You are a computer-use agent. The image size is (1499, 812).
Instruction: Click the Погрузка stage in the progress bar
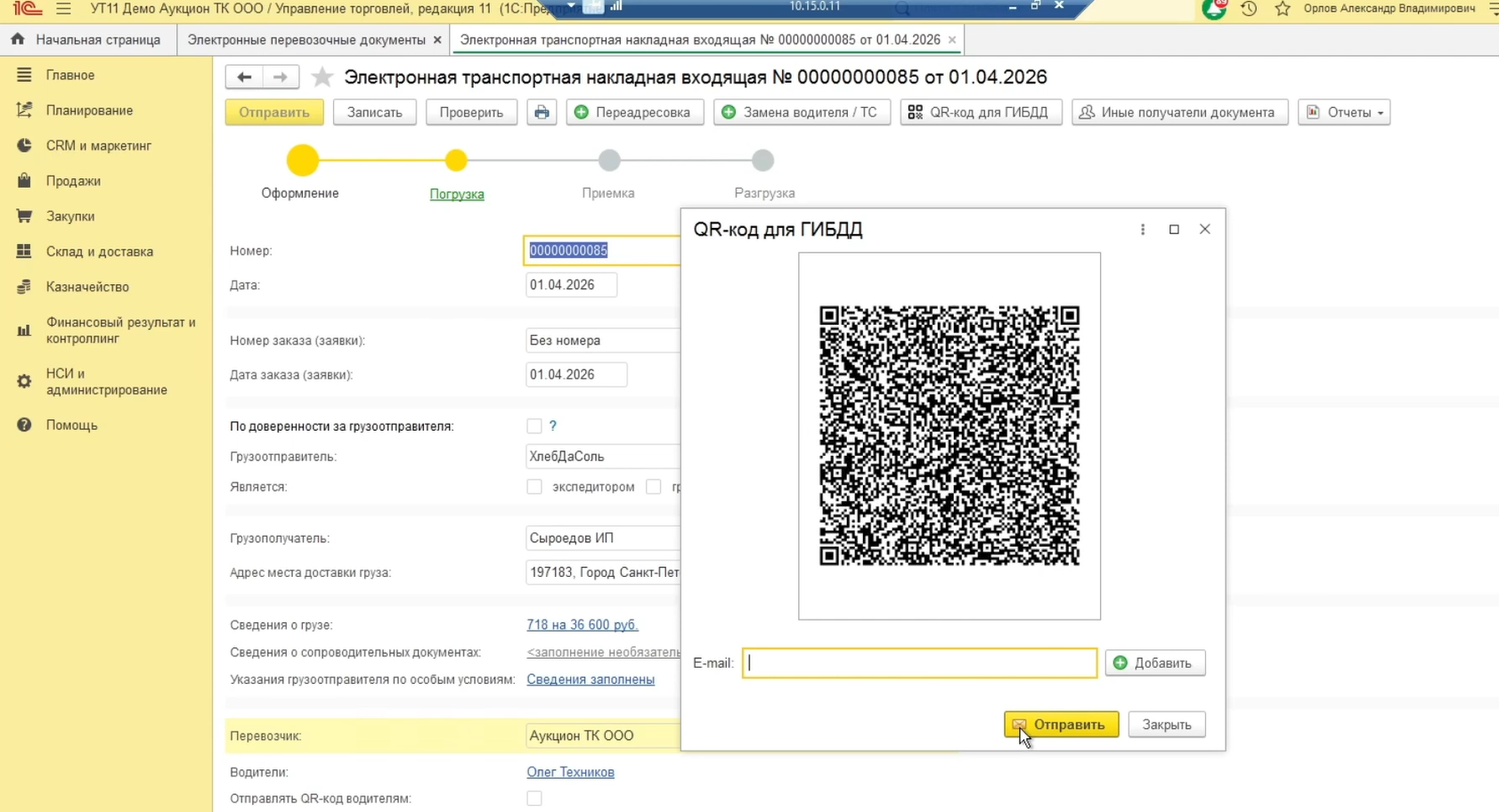coord(457,193)
